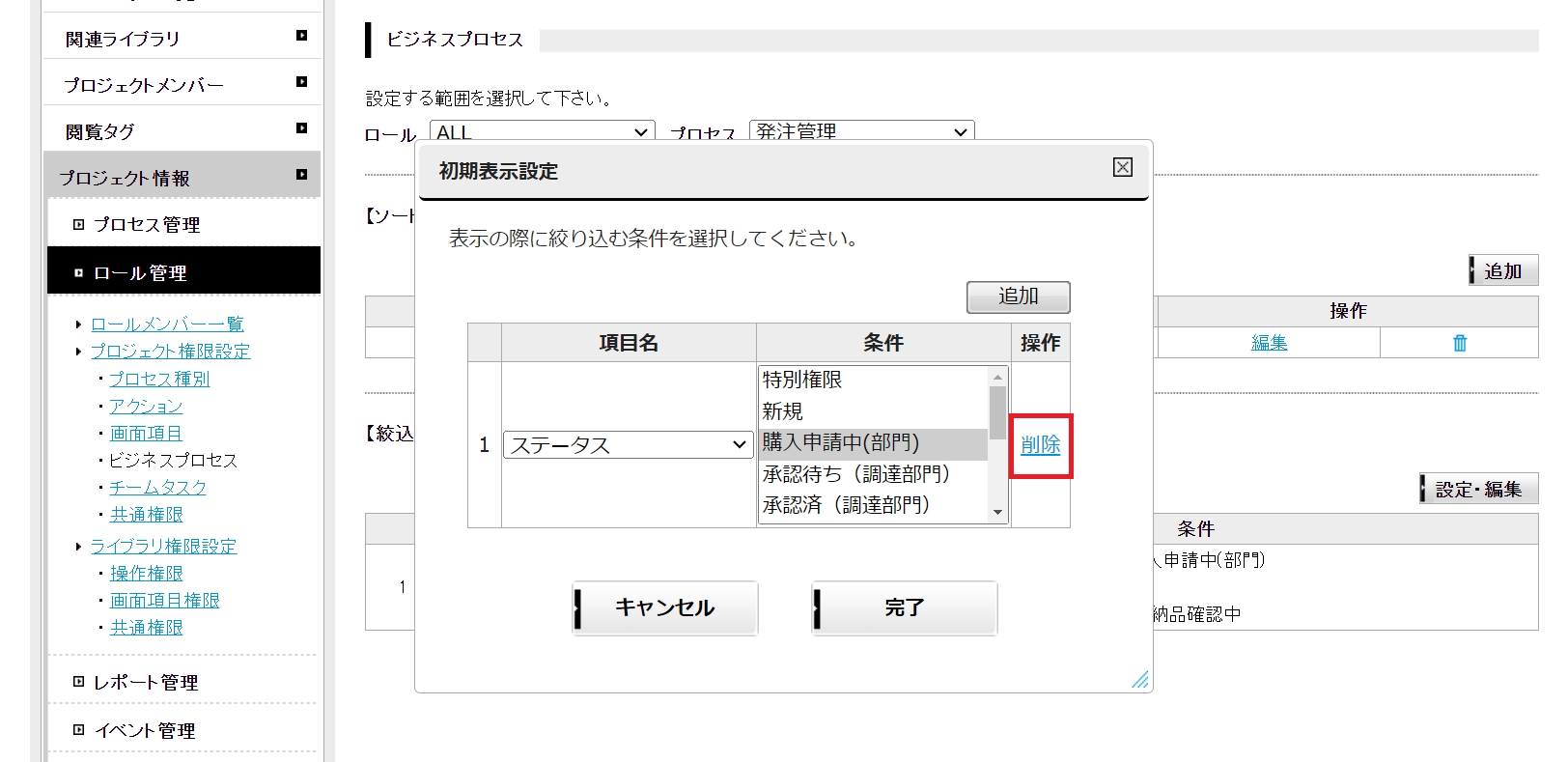
Task: Open the プロセス 発注管理 dropdown
Action: click(861, 131)
